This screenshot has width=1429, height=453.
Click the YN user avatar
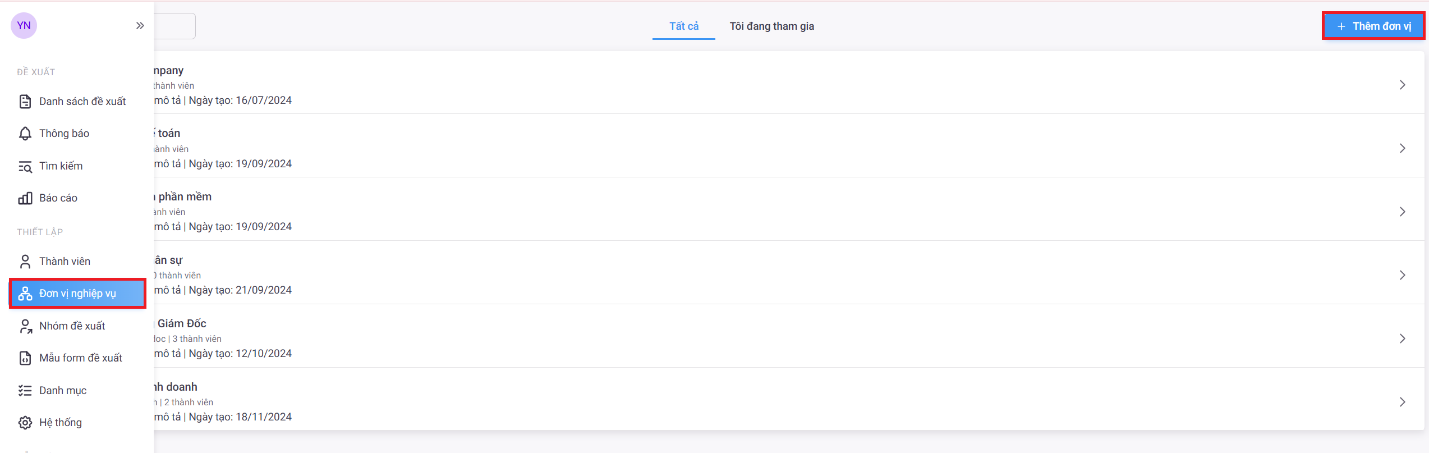coord(24,26)
